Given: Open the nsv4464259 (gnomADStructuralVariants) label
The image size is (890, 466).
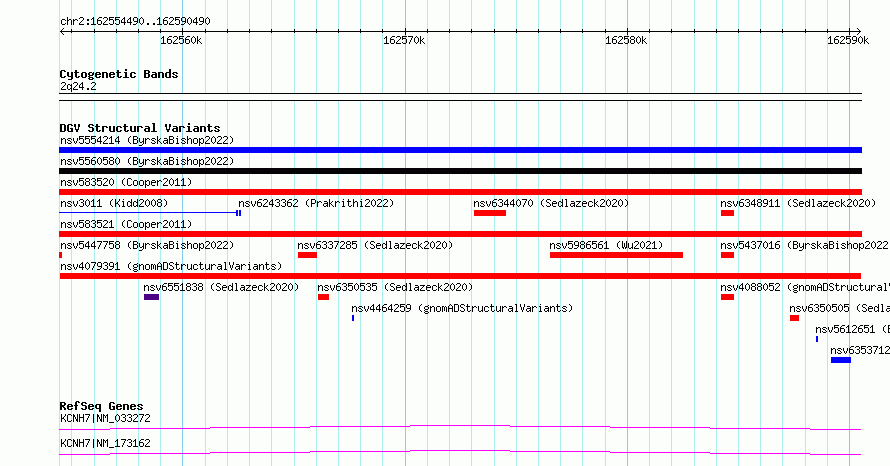Looking at the screenshot, I should point(463,308).
